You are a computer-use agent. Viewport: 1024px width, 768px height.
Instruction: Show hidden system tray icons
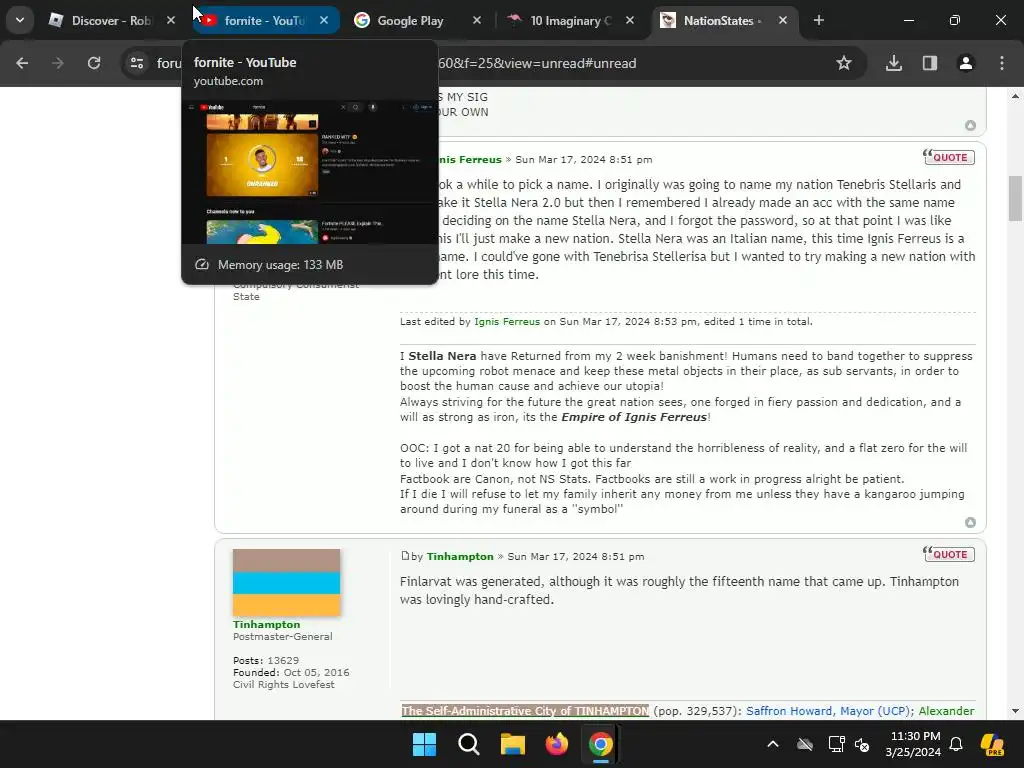click(x=773, y=744)
